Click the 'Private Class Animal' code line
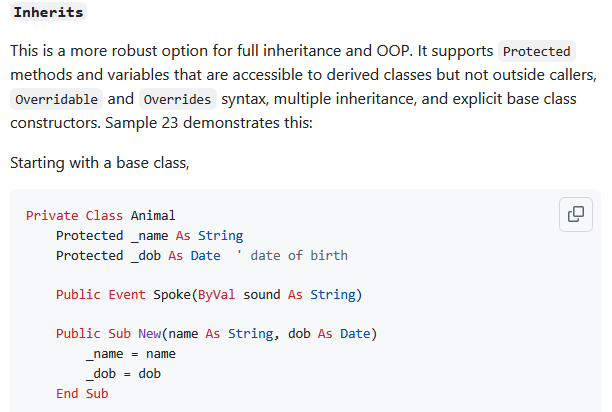 [x=100, y=215]
